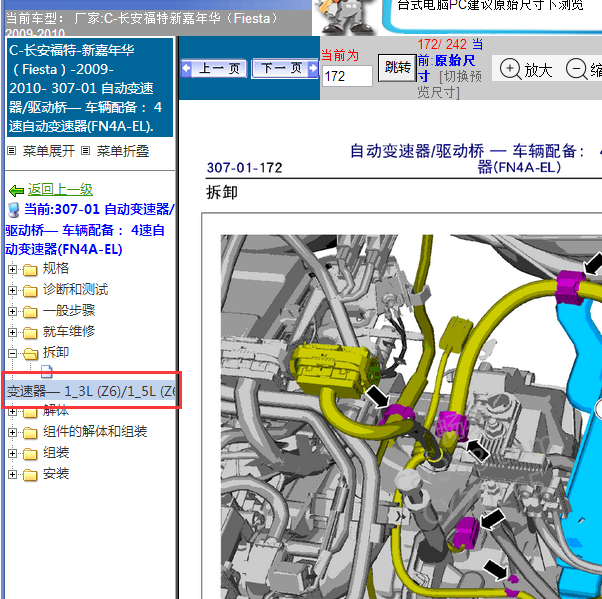
Task: Expand the 安装 folder node
Action: [12, 475]
